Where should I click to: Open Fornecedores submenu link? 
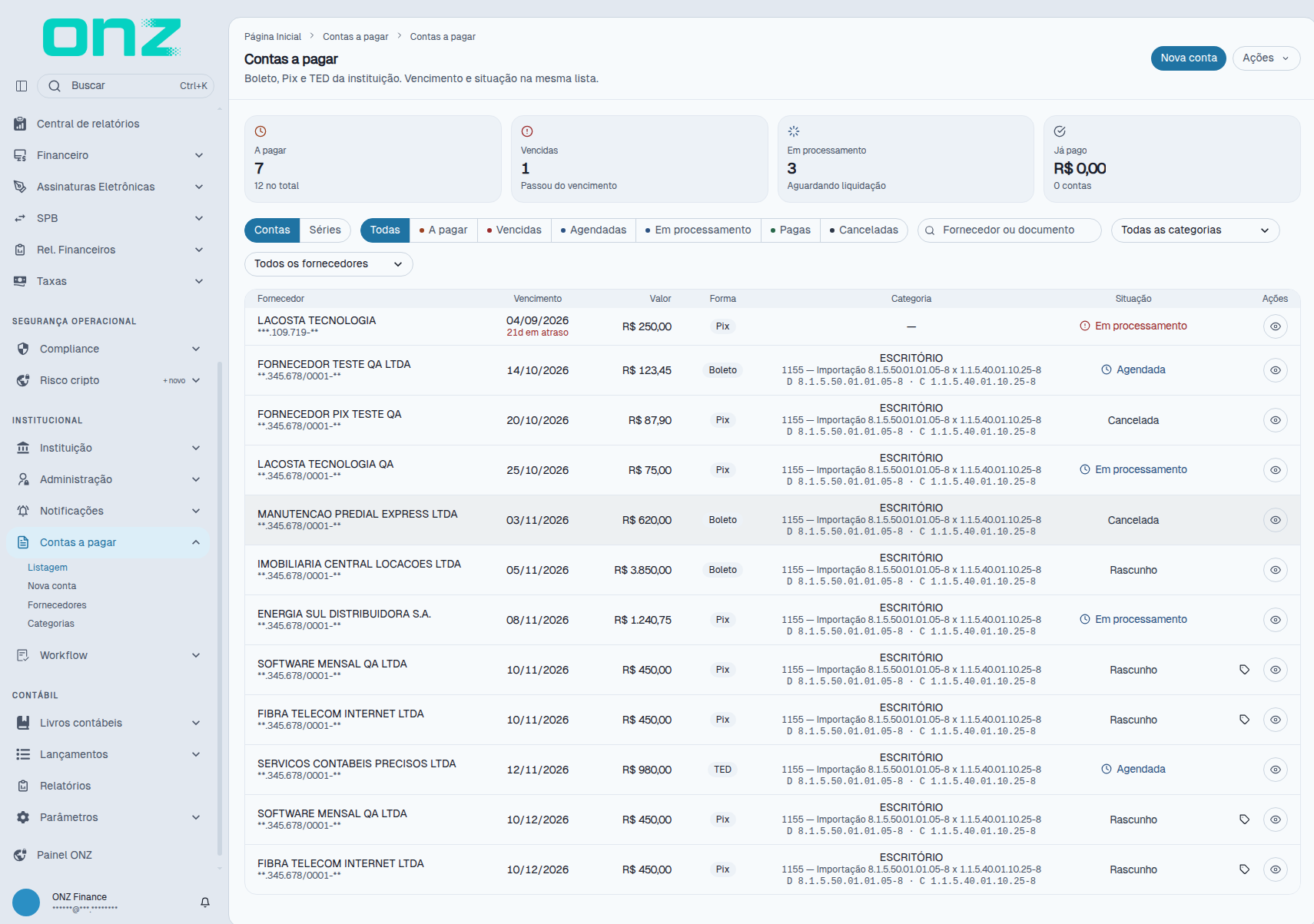coord(57,605)
